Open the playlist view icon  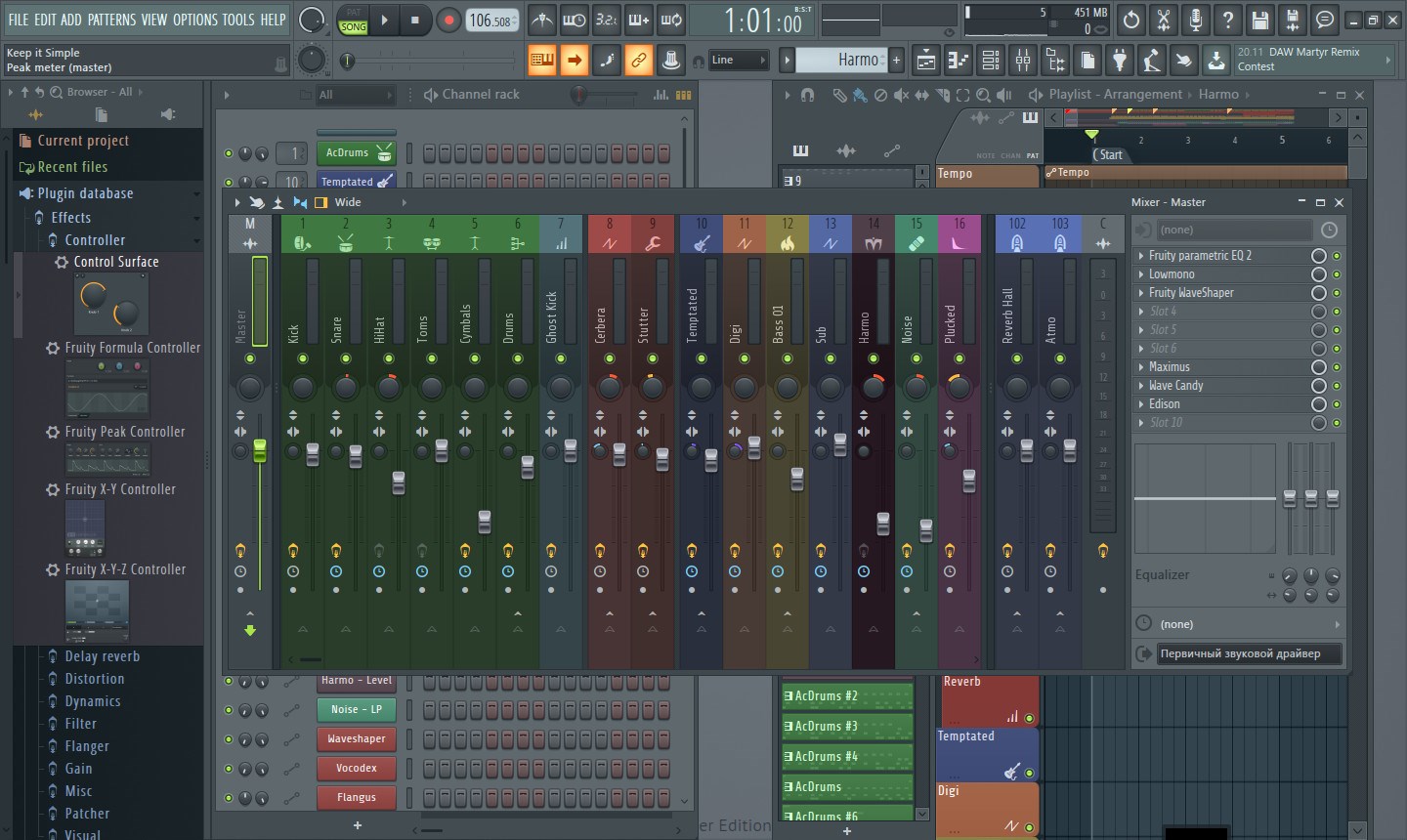926,61
